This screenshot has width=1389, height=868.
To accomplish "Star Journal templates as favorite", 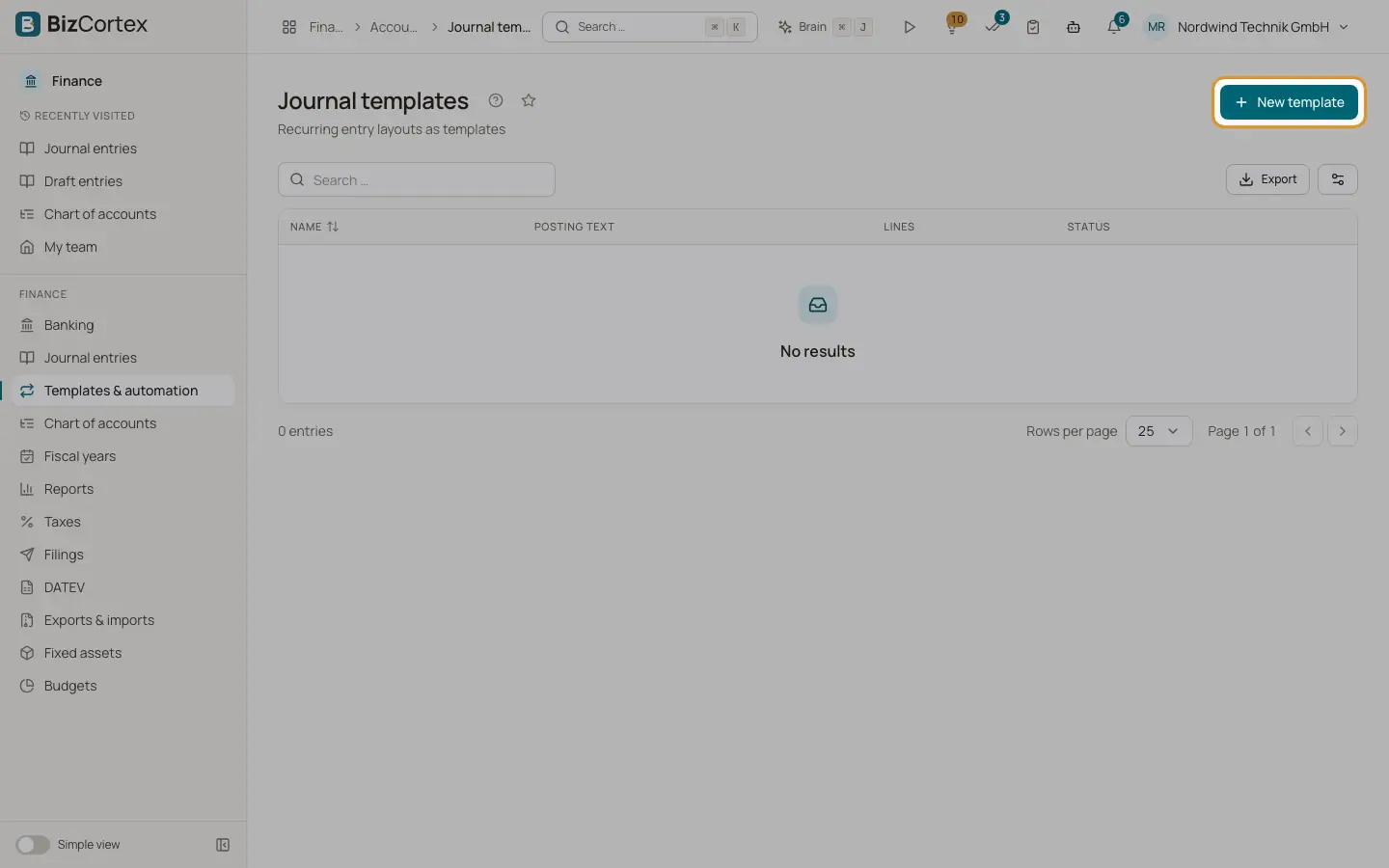I will pos(529,100).
